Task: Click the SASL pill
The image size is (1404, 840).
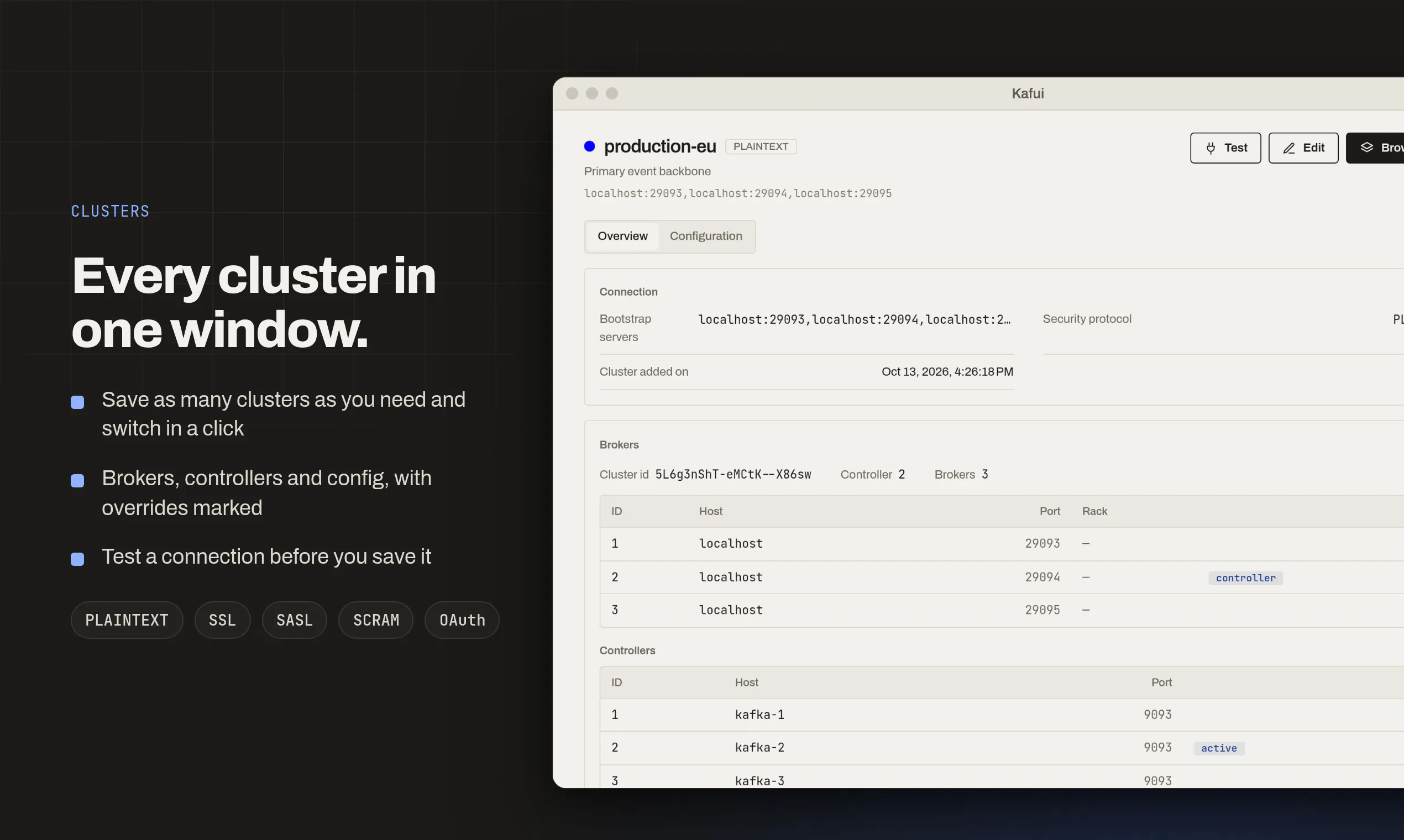Action: (295, 621)
